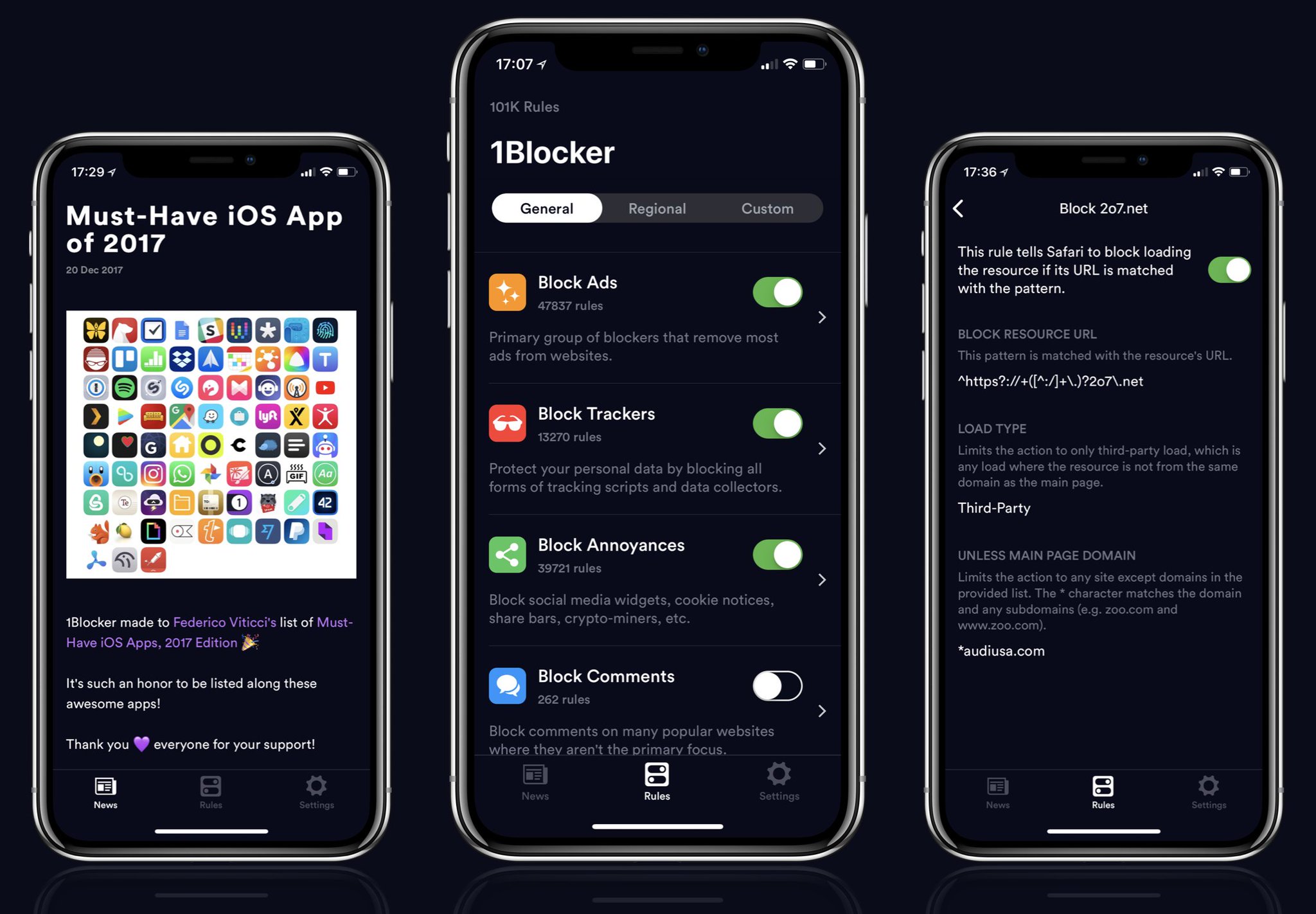
Task: Click the back arrow on Block 2o7.net screen
Action: click(x=960, y=207)
